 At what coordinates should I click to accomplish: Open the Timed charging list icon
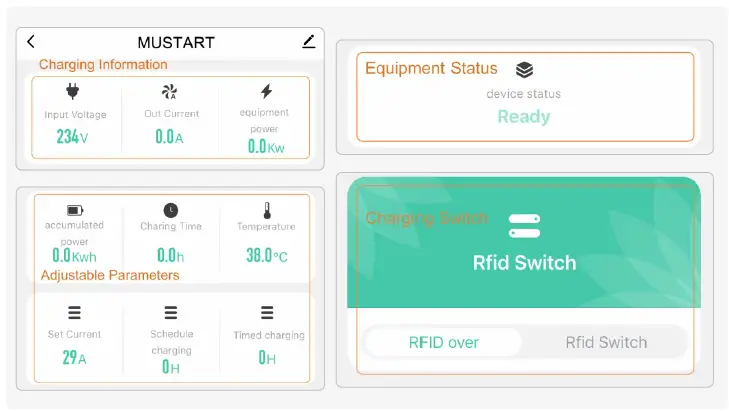267,312
